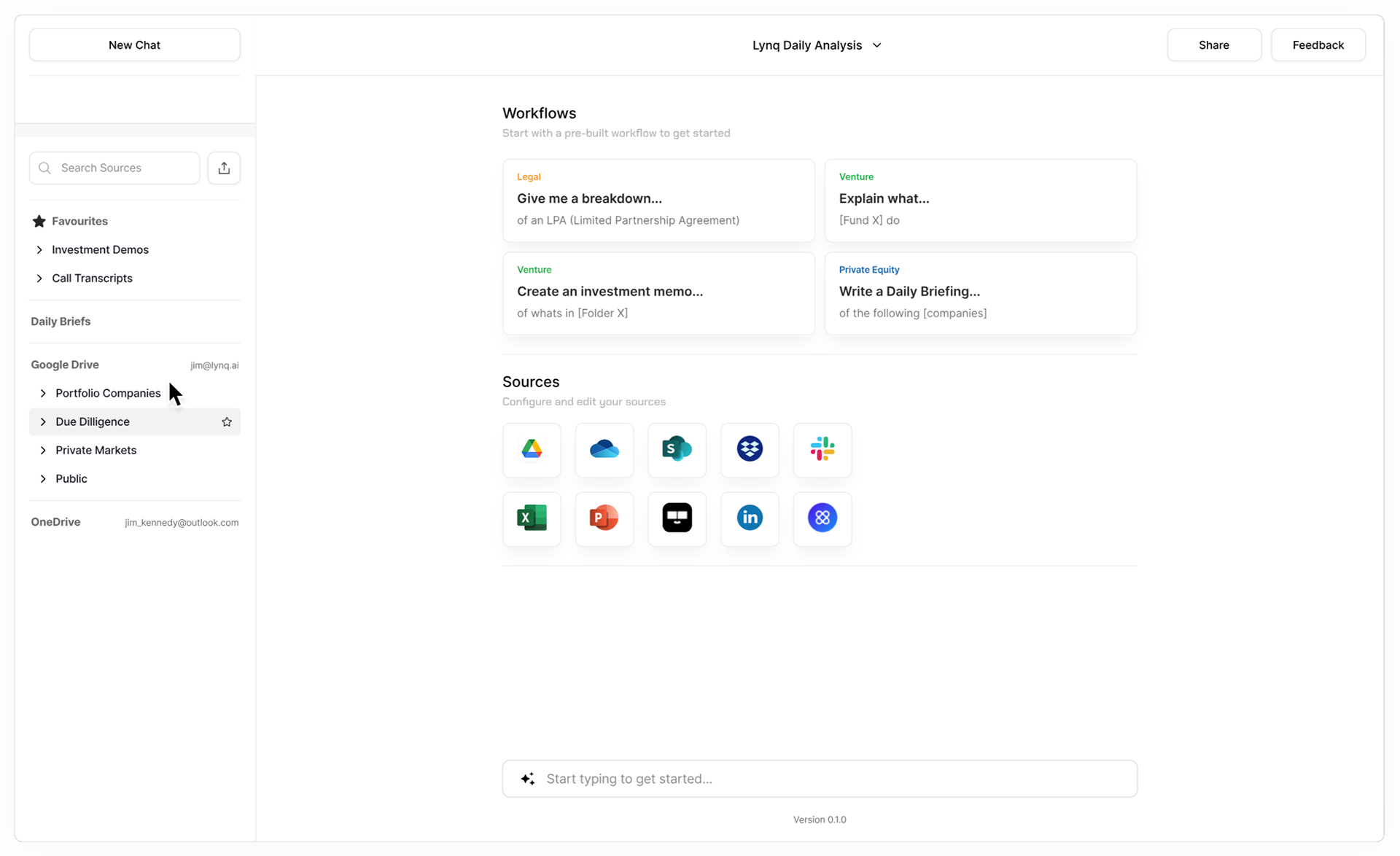Click the Sources heading

coord(531,382)
